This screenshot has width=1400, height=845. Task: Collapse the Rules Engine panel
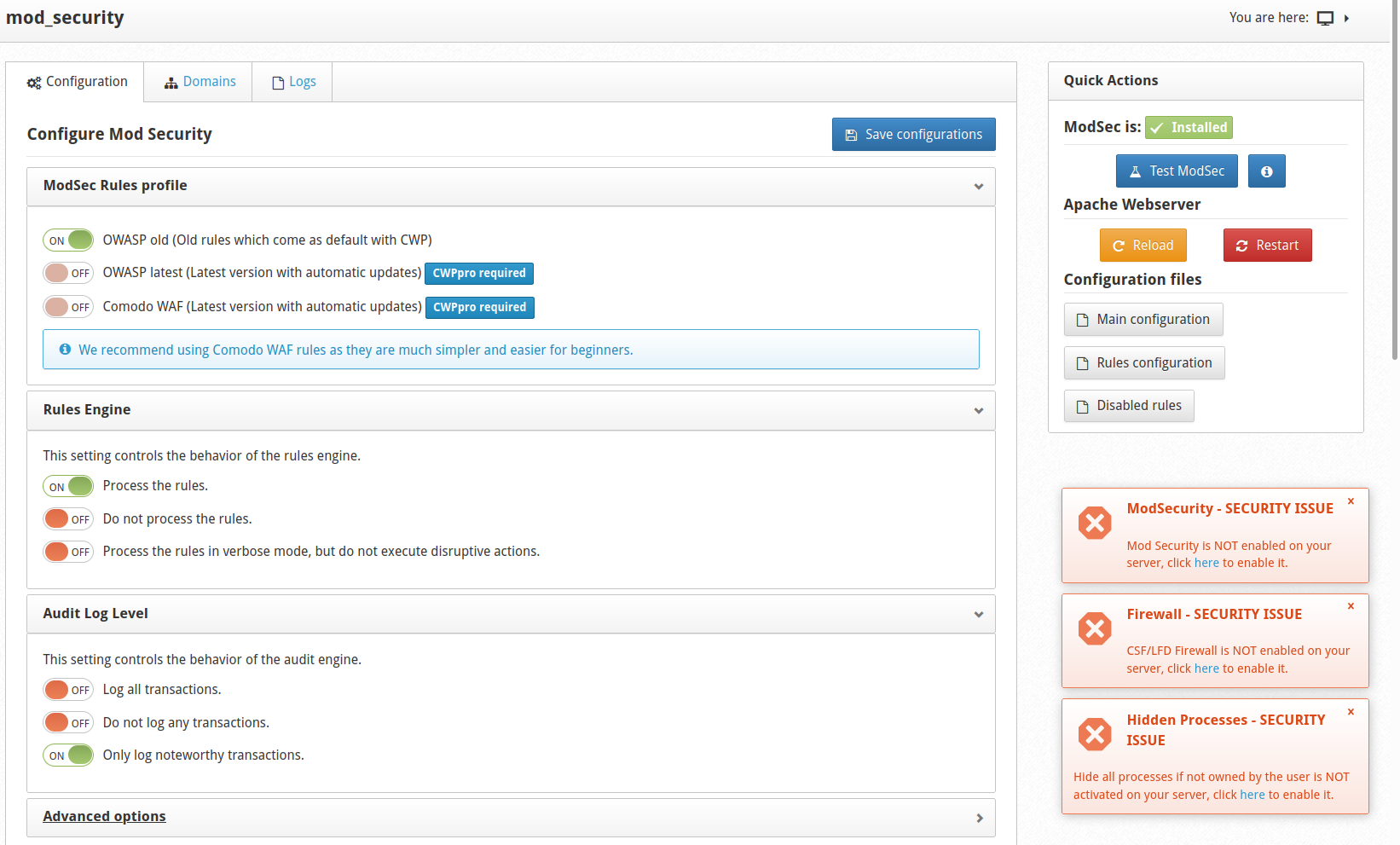(979, 411)
